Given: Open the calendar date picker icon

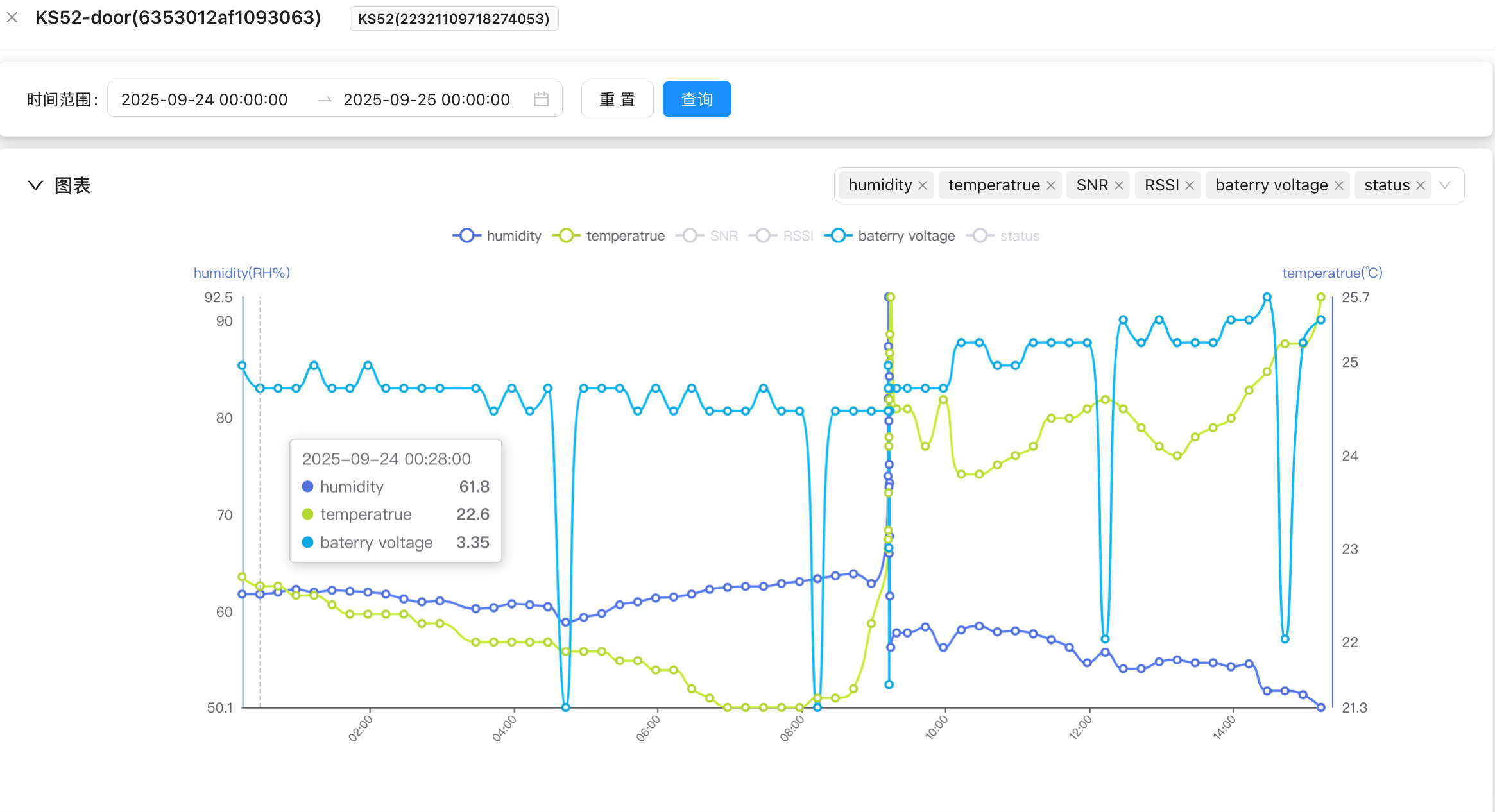Looking at the screenshot, I should (x=541, y=99).
